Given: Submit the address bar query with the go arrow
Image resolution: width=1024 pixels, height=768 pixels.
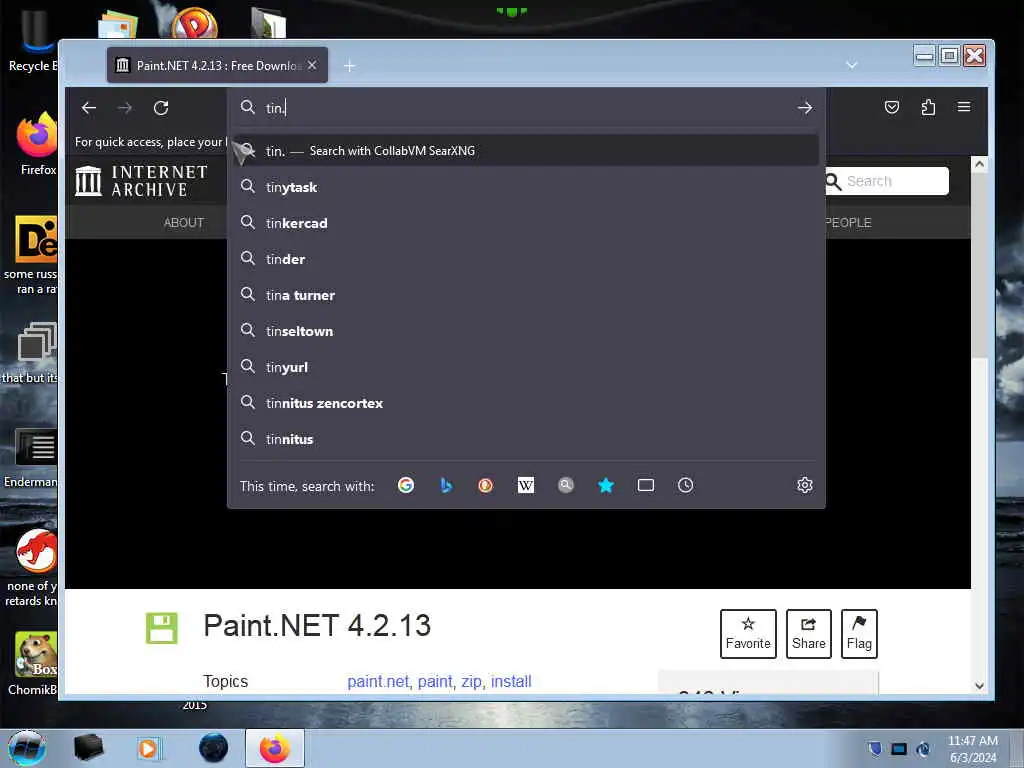Looking at the screenshot, I should point(805,108).
